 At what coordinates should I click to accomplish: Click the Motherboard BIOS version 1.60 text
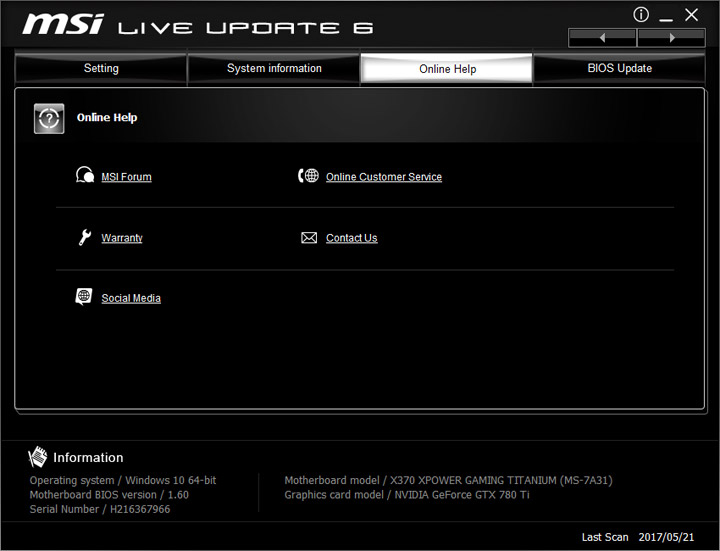click(109, 495)
